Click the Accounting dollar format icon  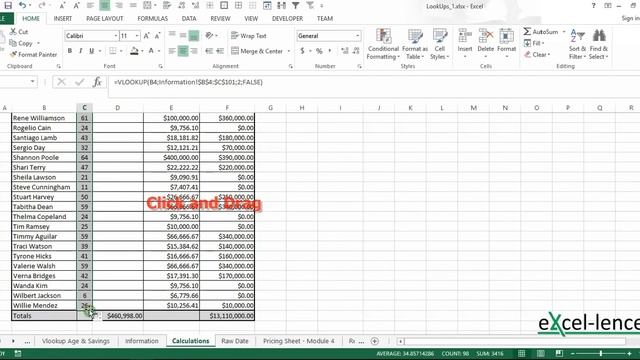tap(302, 51)
